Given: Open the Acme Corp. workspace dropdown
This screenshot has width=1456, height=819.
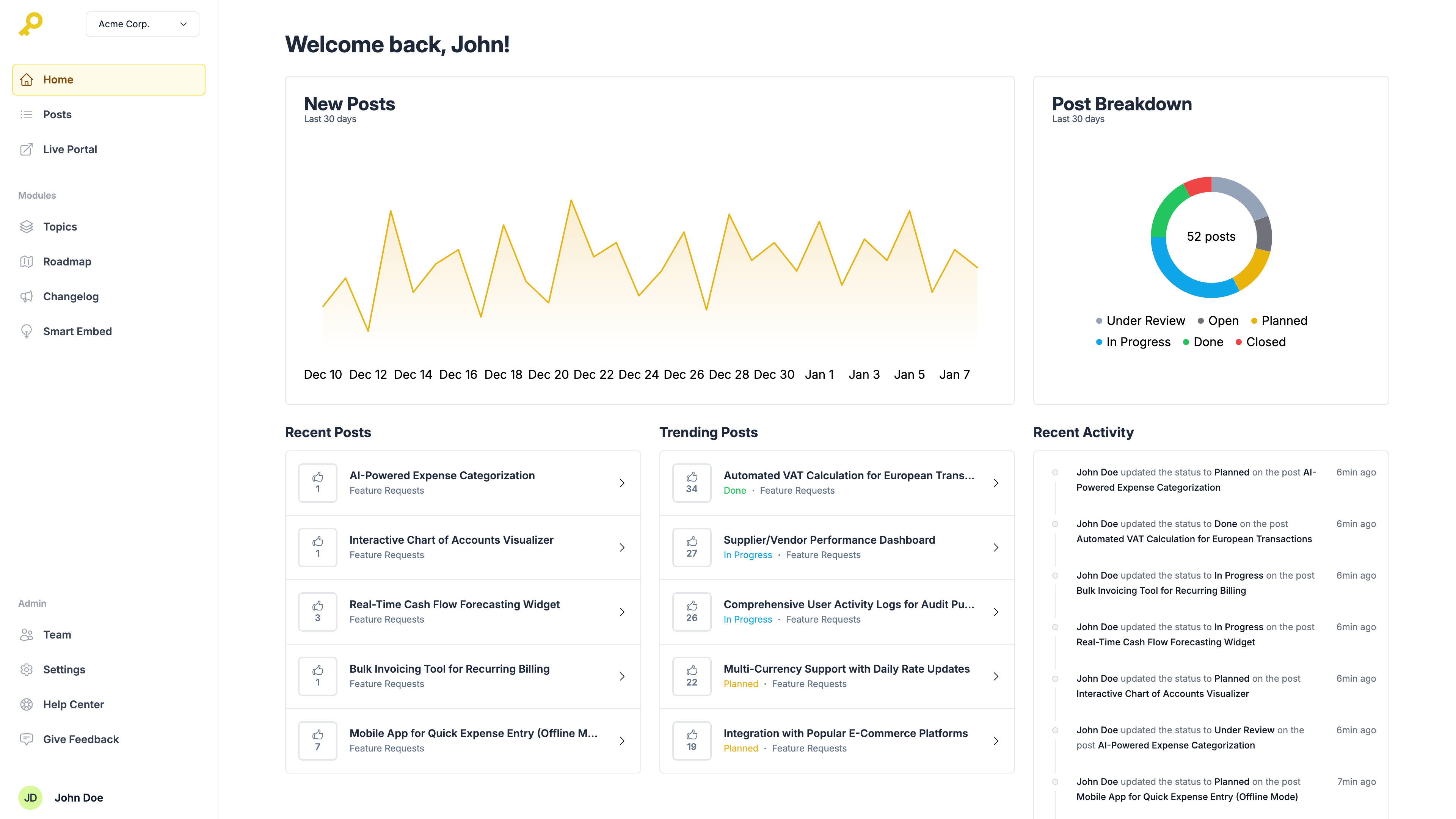Looking at the screenshot, I should tap(142, 24).
